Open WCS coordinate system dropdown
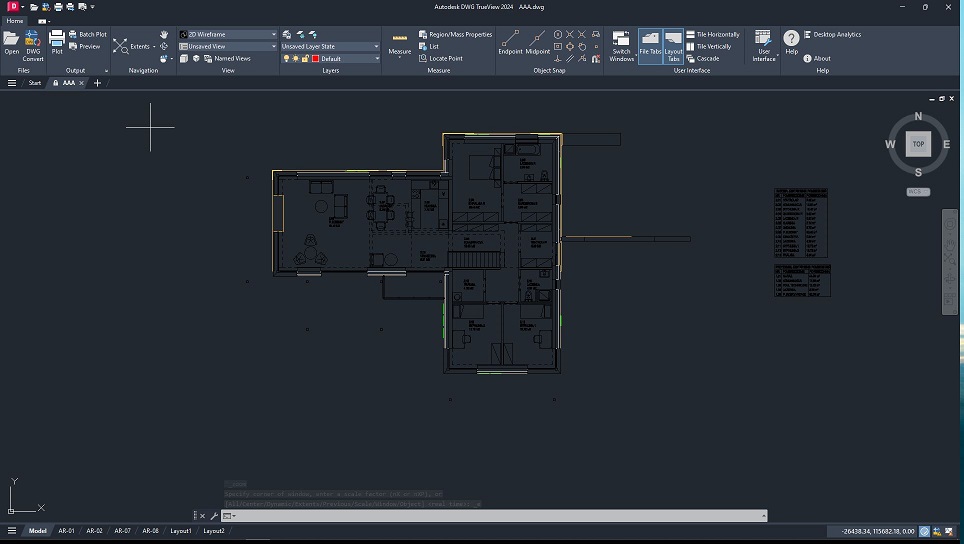Viewport: 964px width, 544px height. [x=918, y=192]
